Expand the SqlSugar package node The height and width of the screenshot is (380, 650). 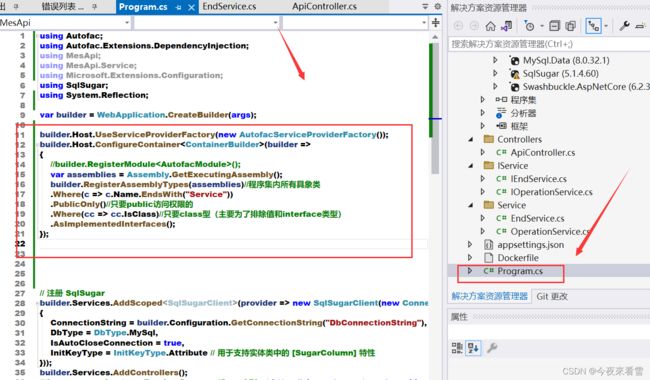point(495,73)
